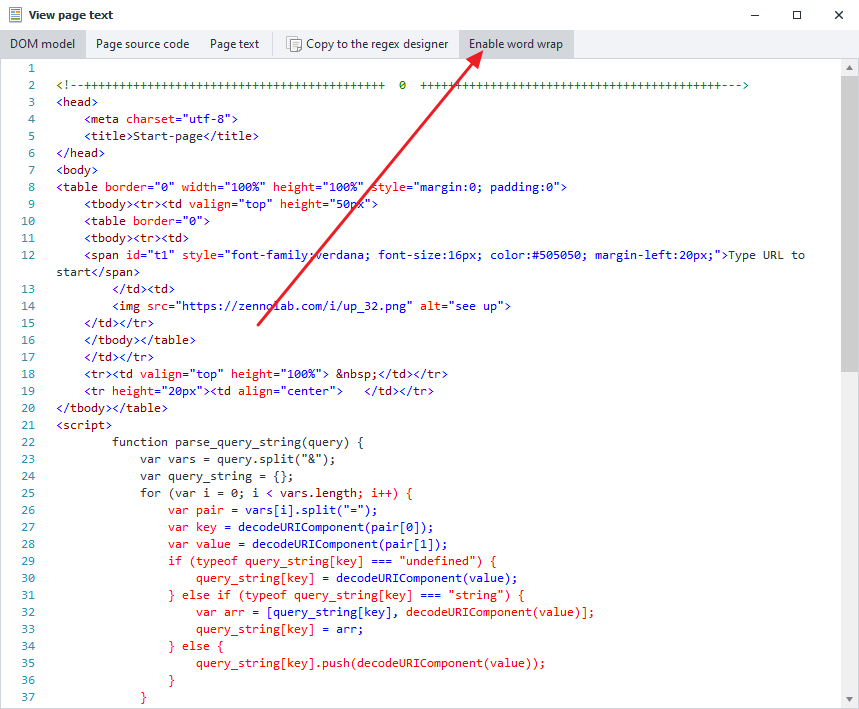Click the meta charset="utf-8" line
The height and width of the screenshot is (709, 859).
161,119
